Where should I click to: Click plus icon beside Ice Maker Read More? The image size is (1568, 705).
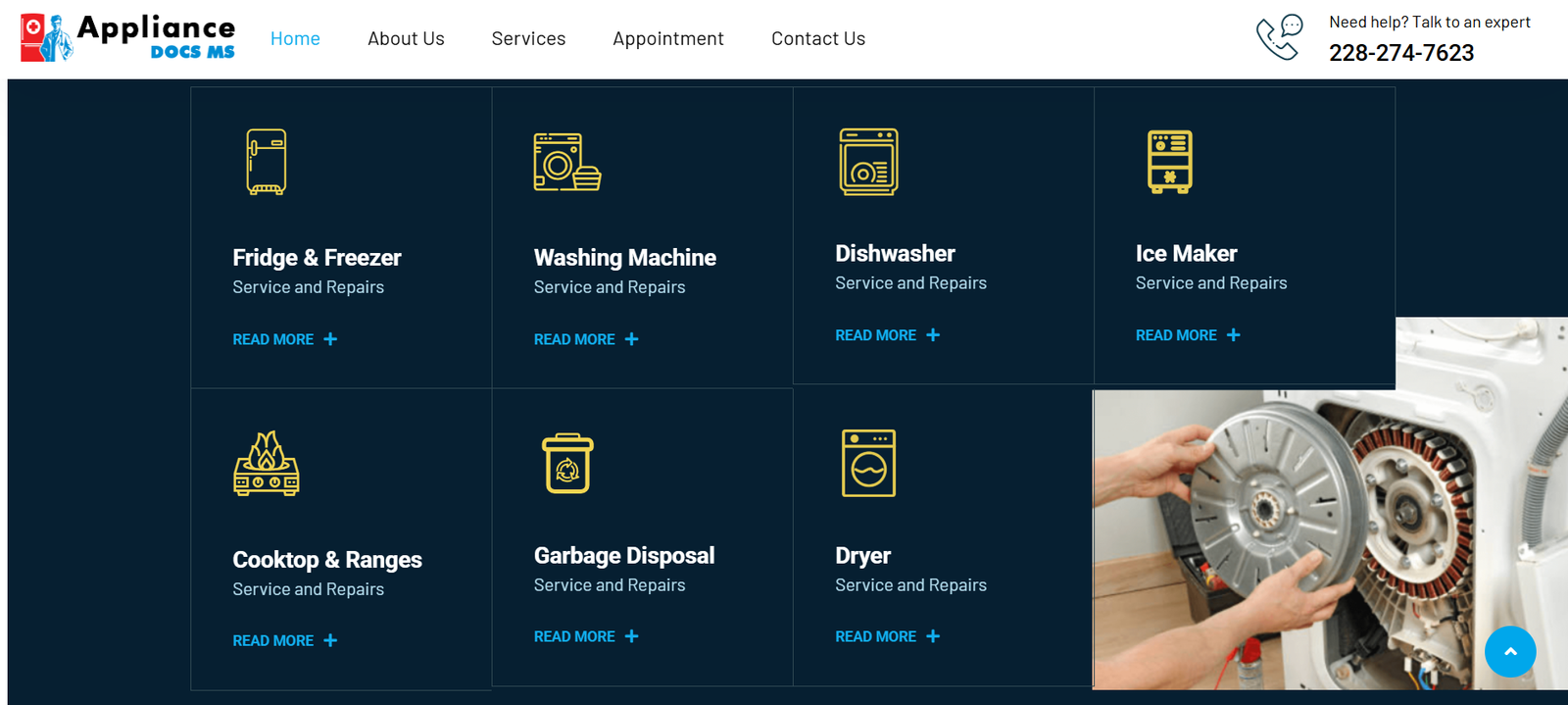tap(1234, 335)
